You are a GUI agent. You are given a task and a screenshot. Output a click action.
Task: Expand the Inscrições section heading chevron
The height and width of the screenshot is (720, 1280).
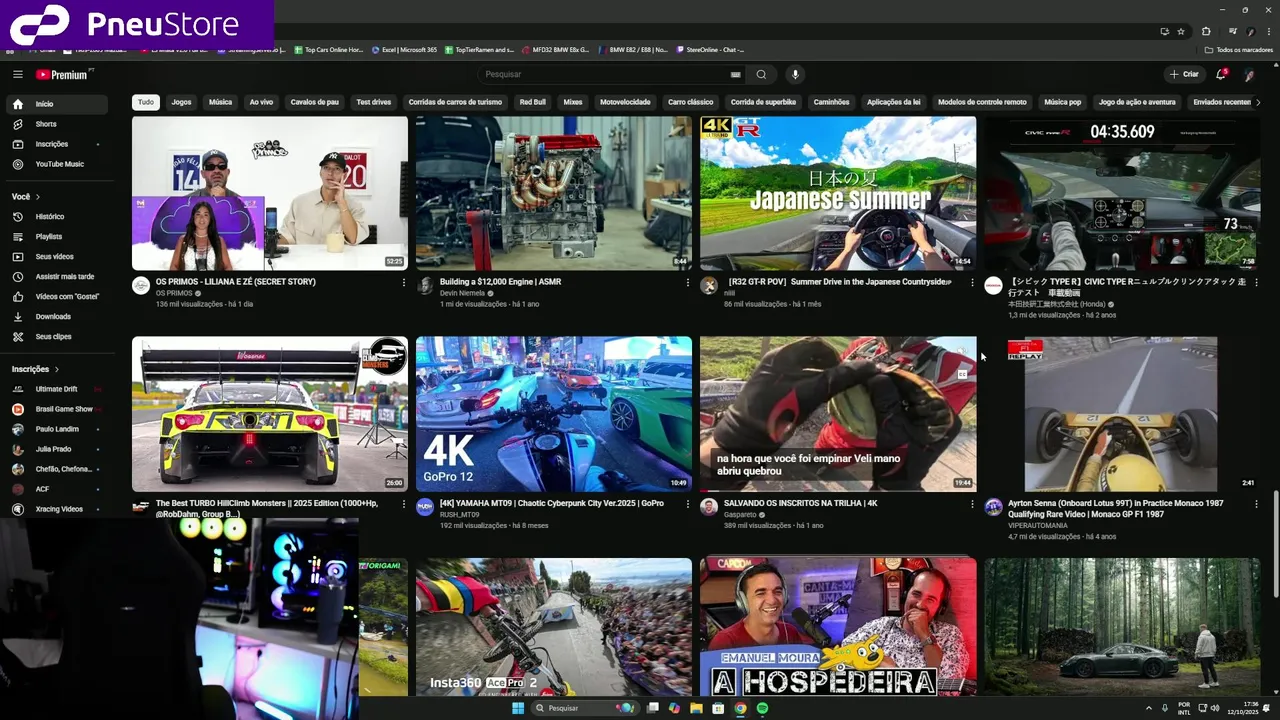(x=57, y=369)
